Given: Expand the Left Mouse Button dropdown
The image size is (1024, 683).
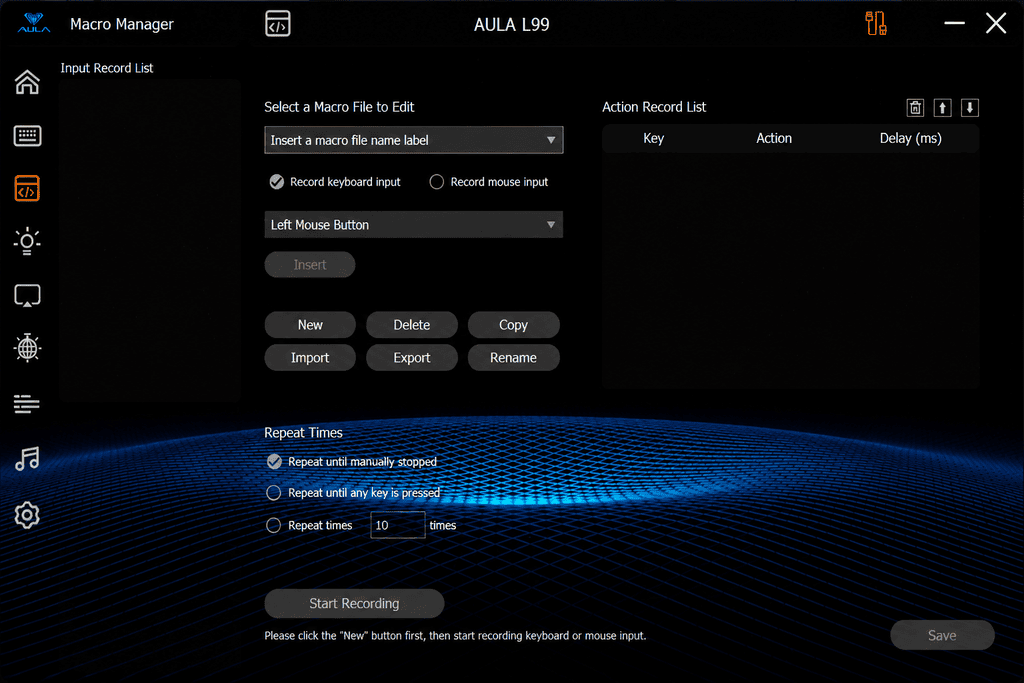Looking at the screenshot, I should [x=413, y=225].
